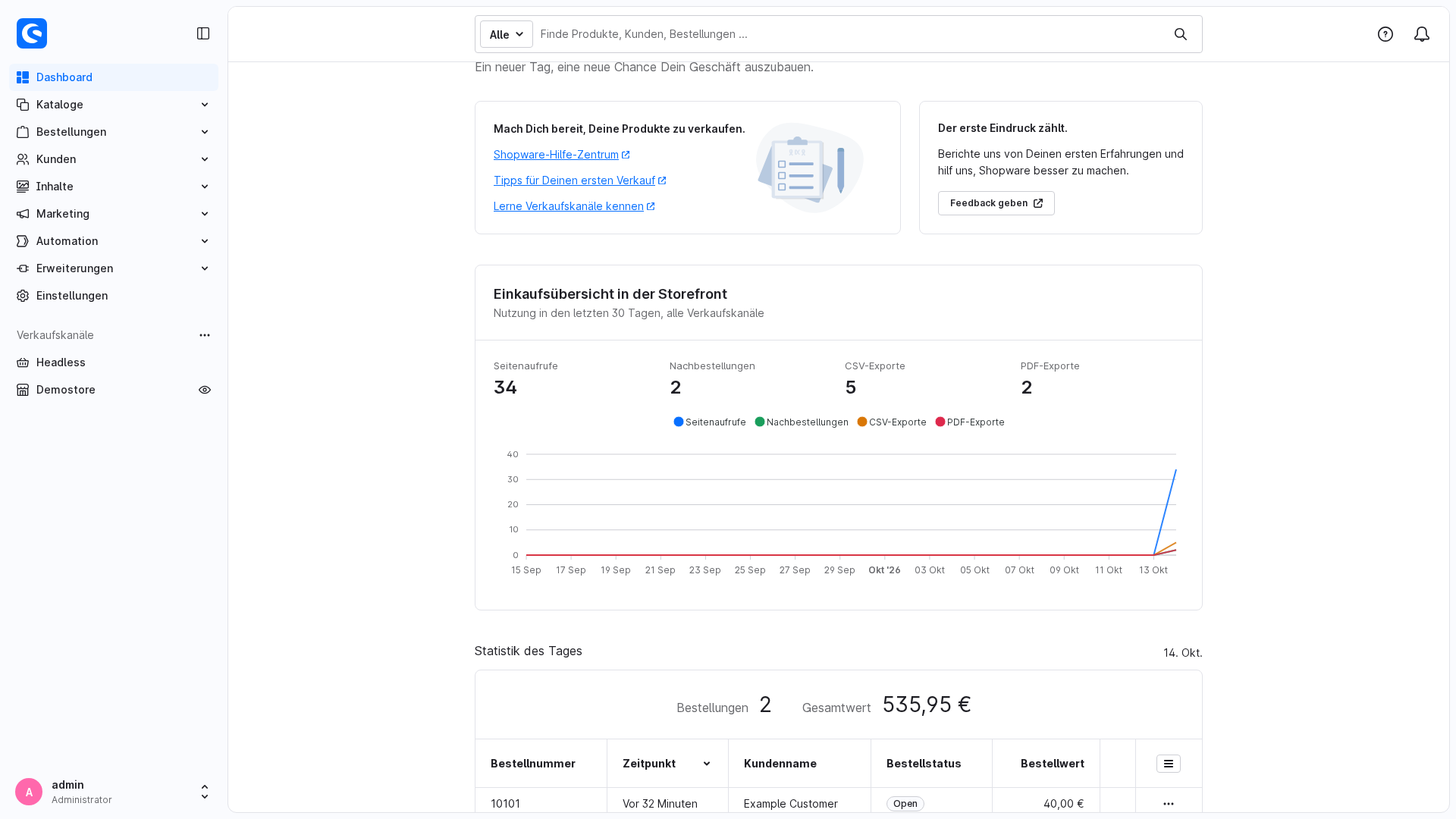Click the search input field
1456x819 pixels.
[849, 34]
